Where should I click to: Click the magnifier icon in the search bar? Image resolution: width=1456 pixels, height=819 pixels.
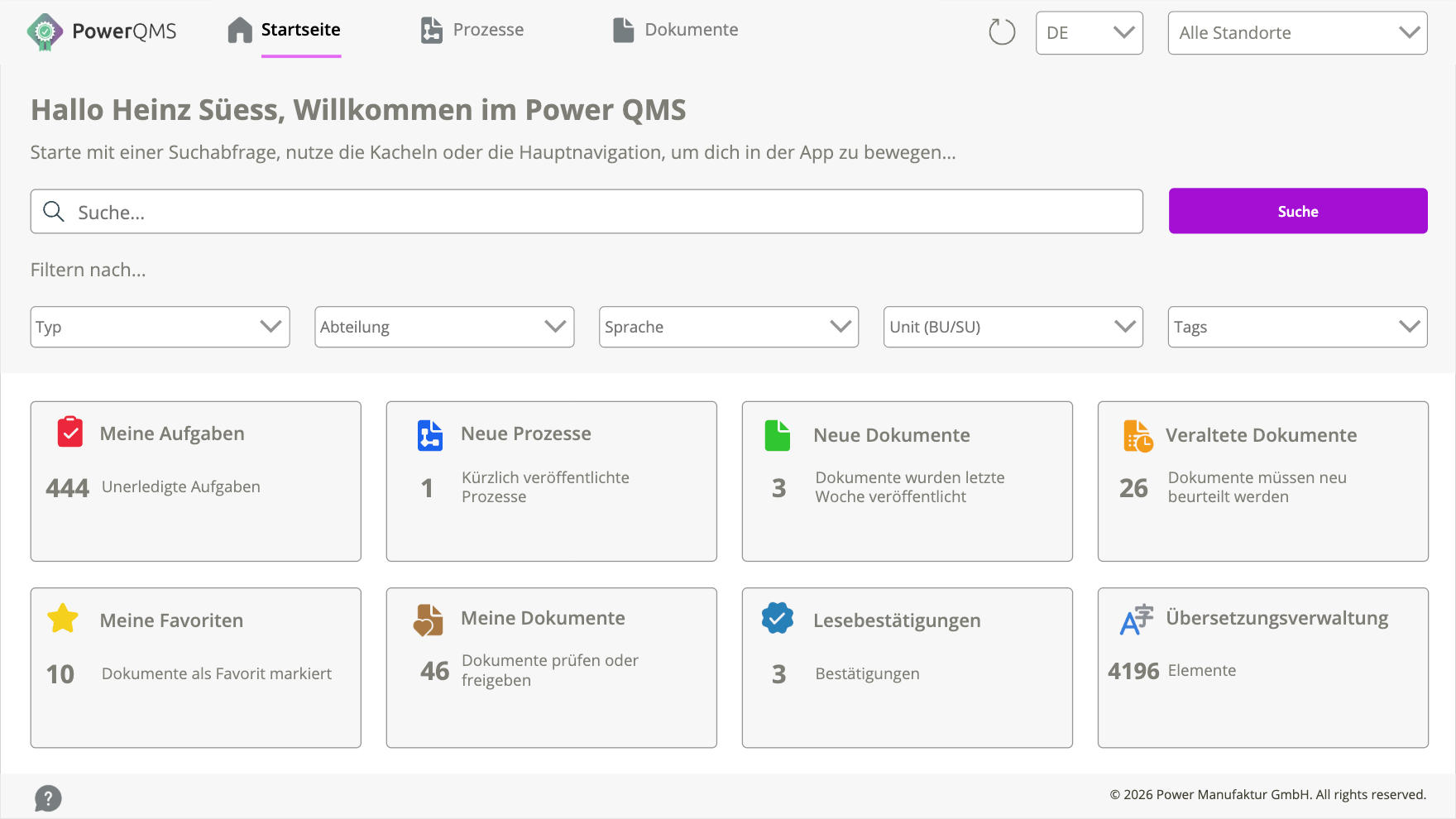[x=53, y=212]
